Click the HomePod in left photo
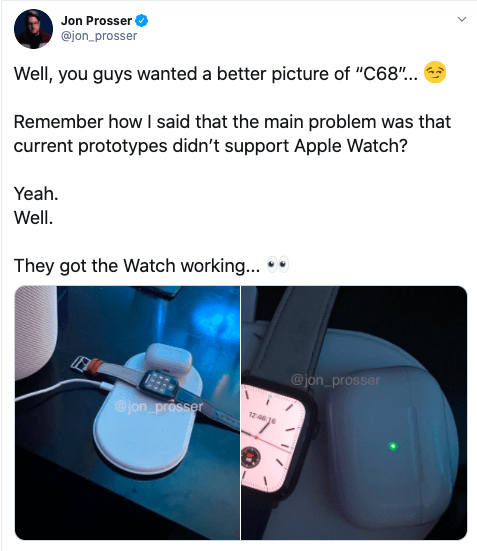Viewport: 477px width, 551px height. 36,333
